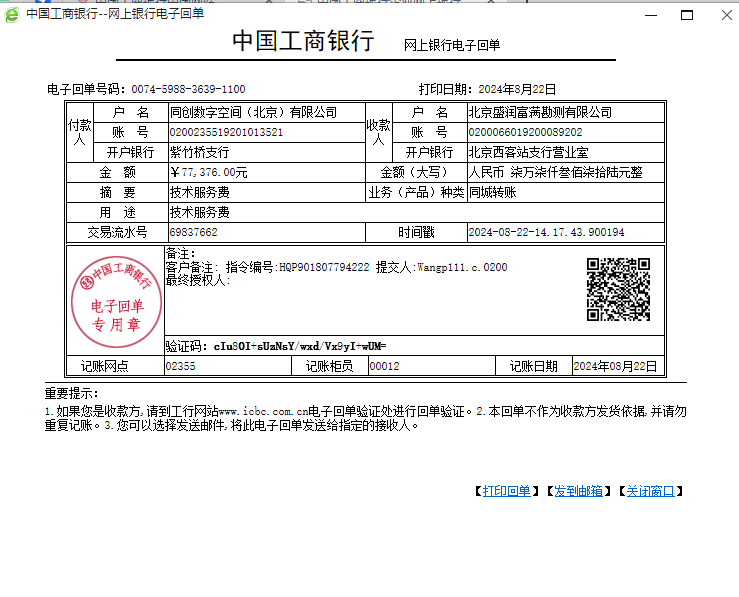
Task: Click the 发到邮箱 link
Action: coord(578,491)
